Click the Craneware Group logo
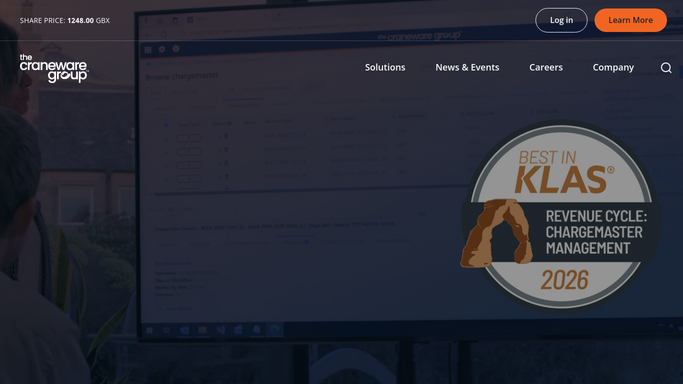 (x=54, y=68)
